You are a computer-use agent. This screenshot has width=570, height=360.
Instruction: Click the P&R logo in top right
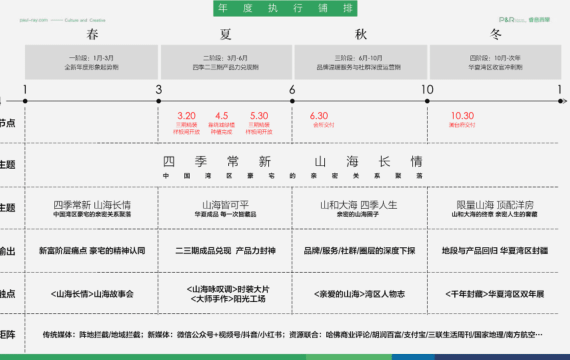tap(524, 20)
